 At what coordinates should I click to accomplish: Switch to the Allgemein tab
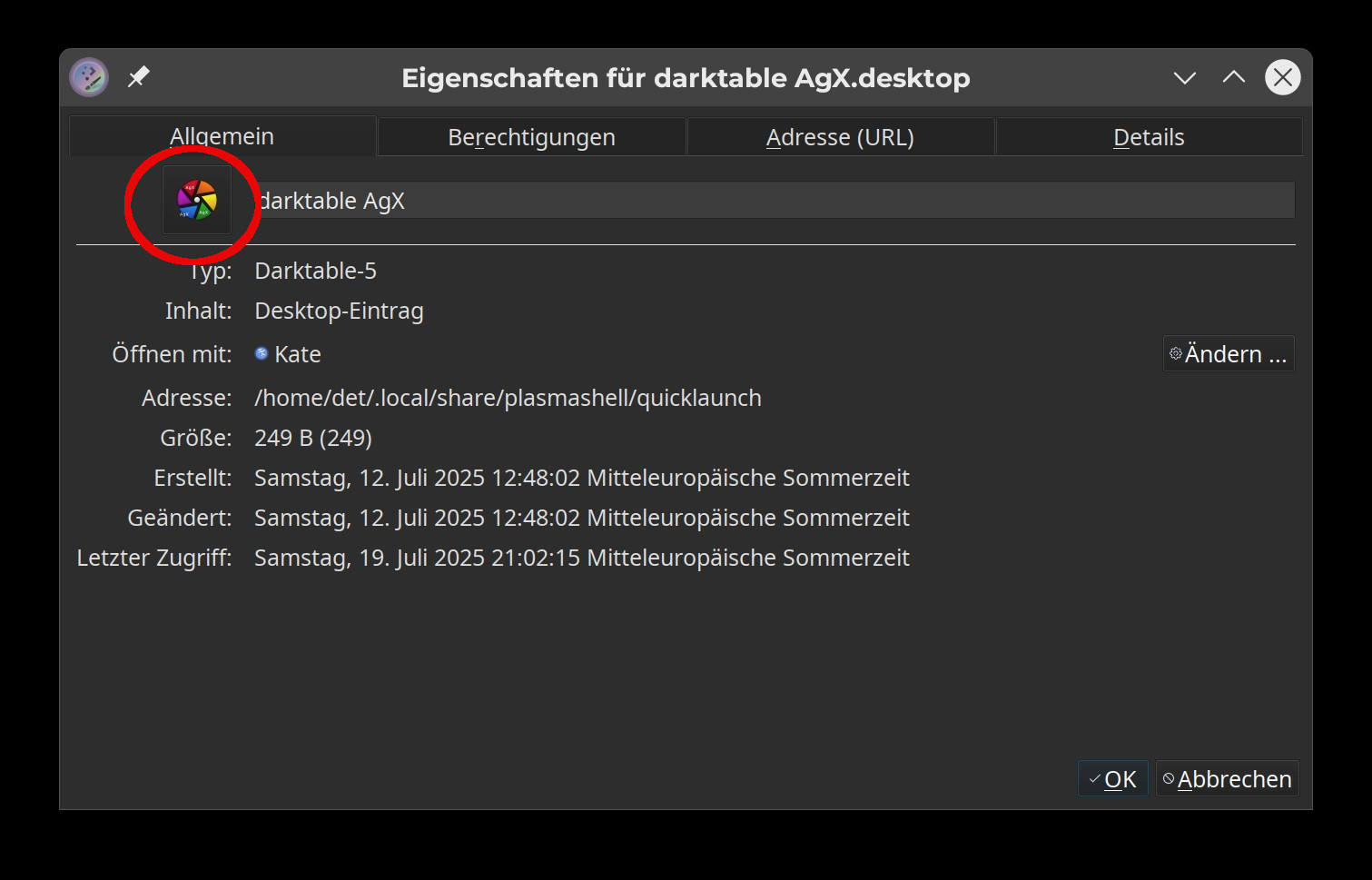pyautogui.click(x=222, y=136)
